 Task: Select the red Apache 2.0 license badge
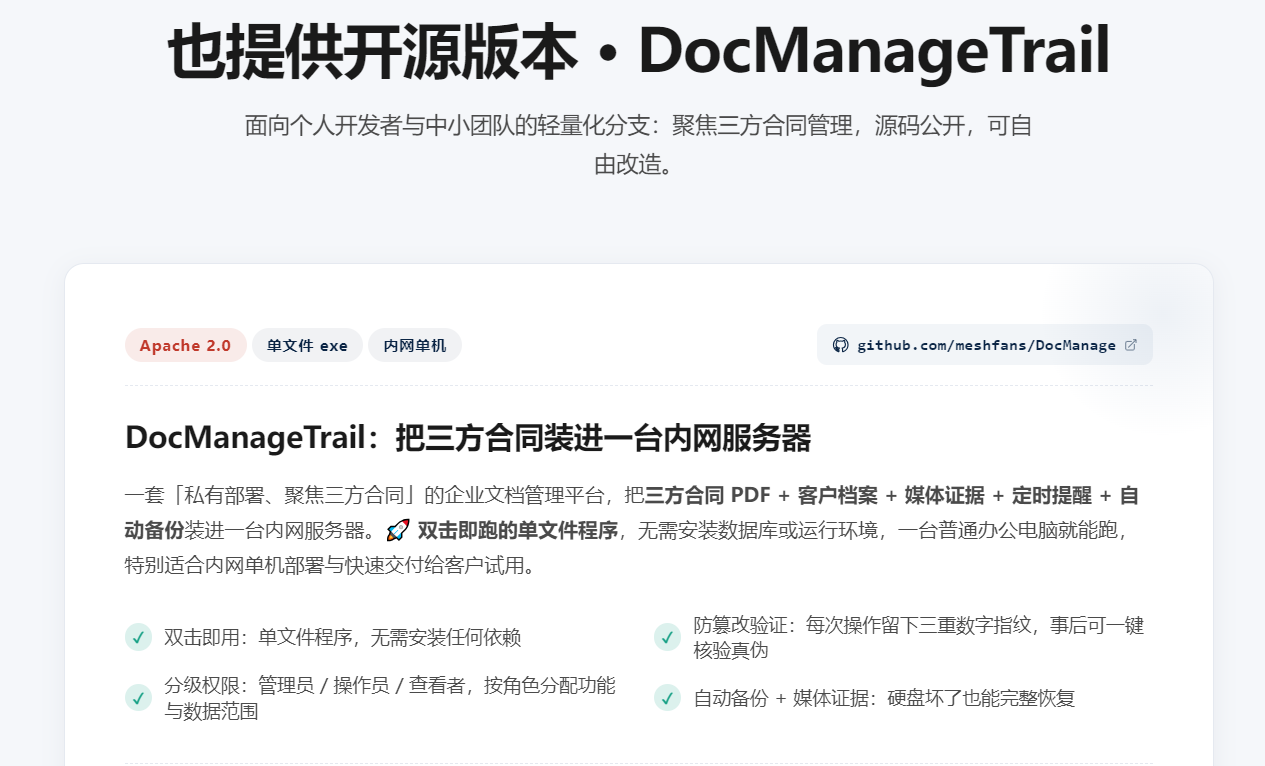186,345
